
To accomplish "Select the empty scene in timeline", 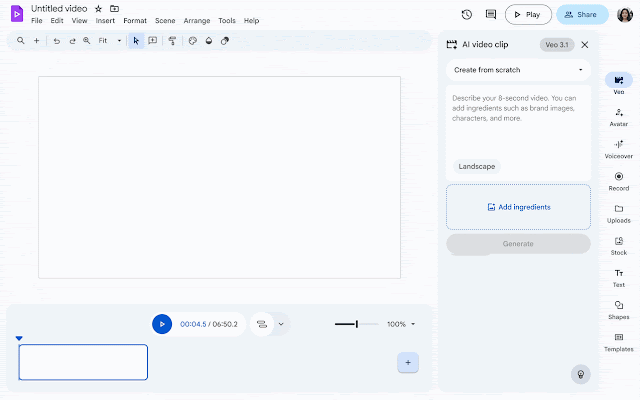I will pos(83,362).
